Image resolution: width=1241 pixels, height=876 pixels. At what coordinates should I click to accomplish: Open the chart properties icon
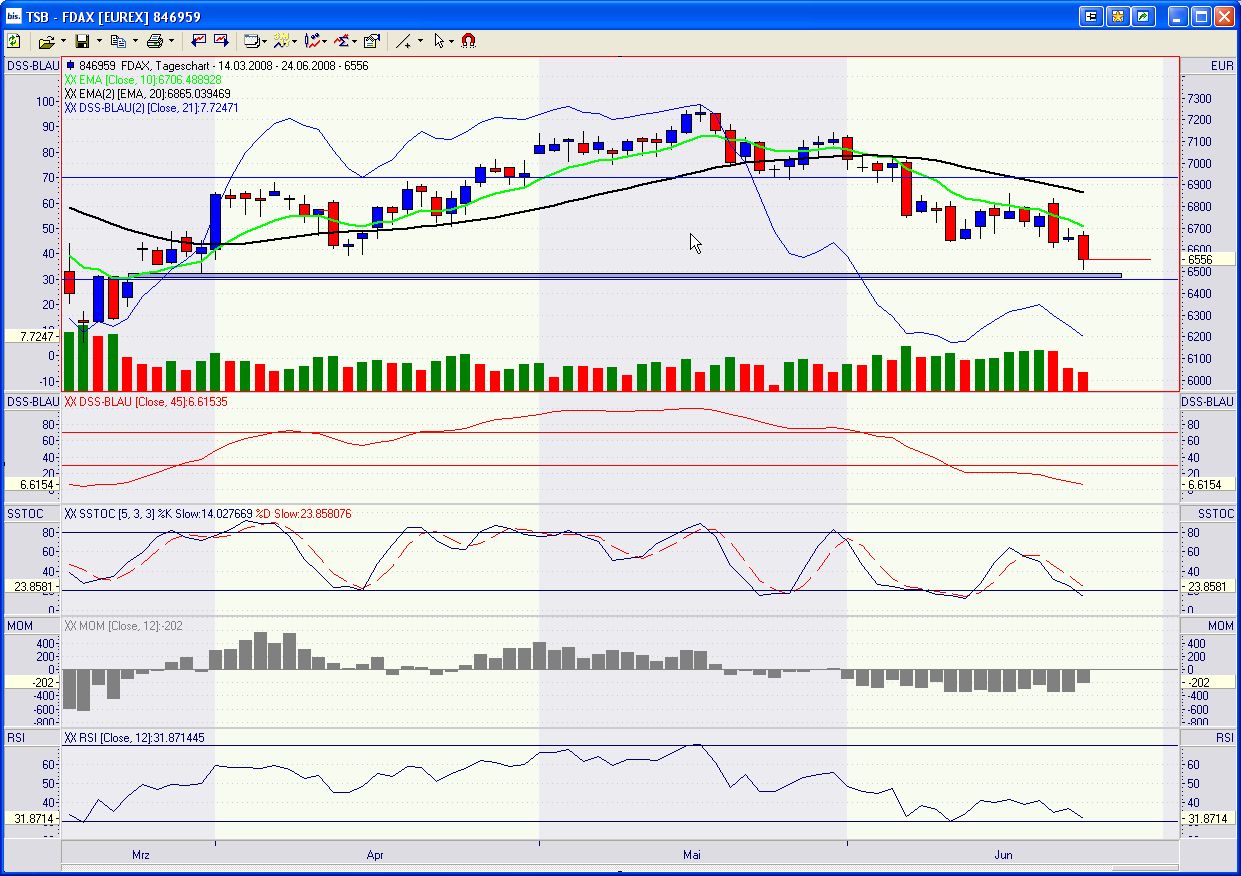click(372, 41)
